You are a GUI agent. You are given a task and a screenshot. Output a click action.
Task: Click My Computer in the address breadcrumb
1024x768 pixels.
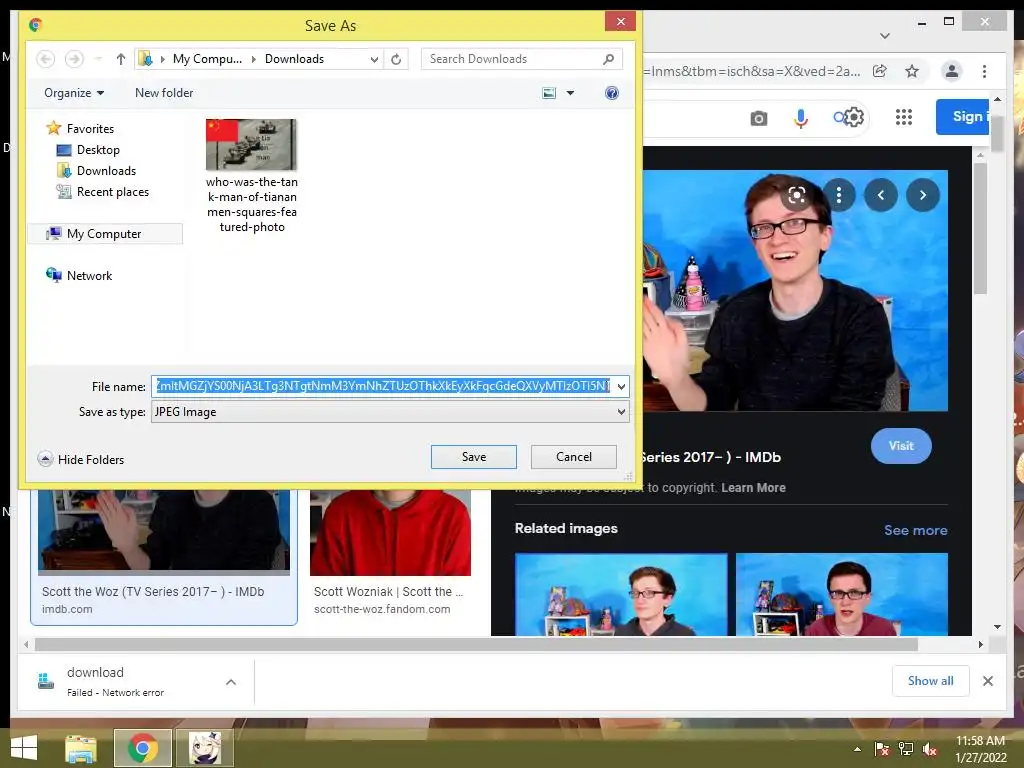pyautogui.click(x=207, y=59)
